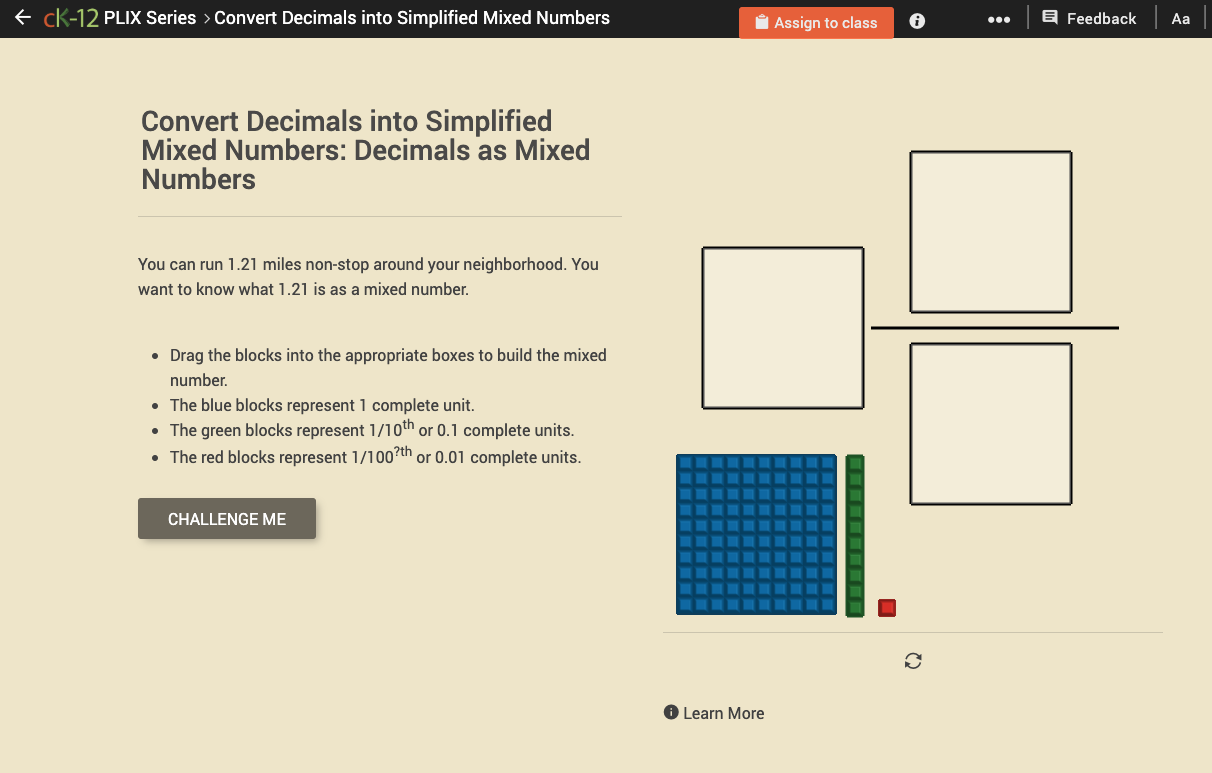
Task: Open the Learn More link
Action: pos(723,712)
